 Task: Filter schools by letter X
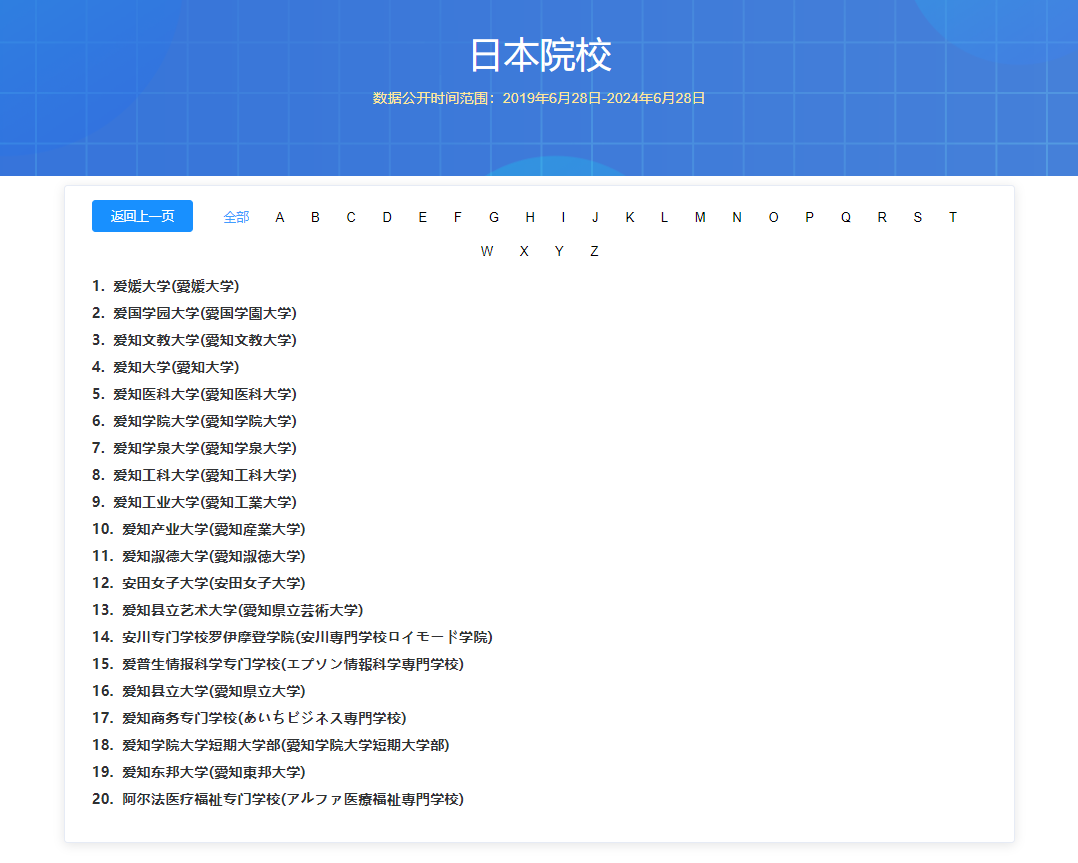(x=524, y=252)
